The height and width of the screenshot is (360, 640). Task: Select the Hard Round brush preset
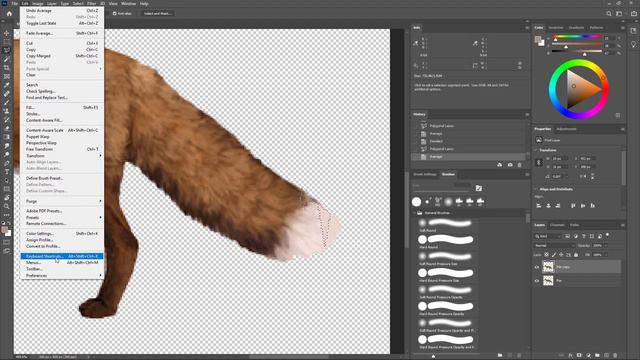tap(446, 241)
